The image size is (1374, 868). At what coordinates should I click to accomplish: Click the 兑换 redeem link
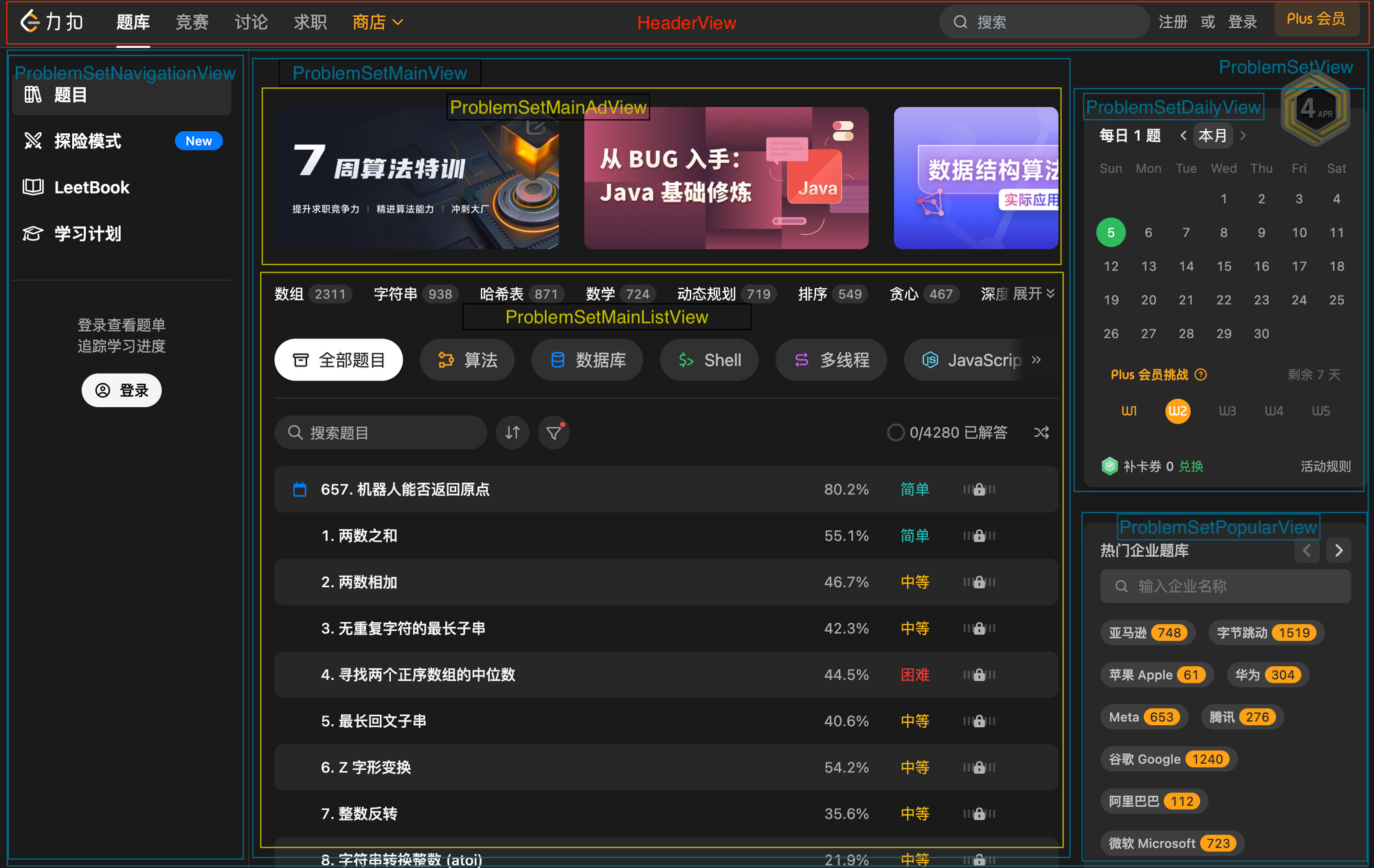1191,467
